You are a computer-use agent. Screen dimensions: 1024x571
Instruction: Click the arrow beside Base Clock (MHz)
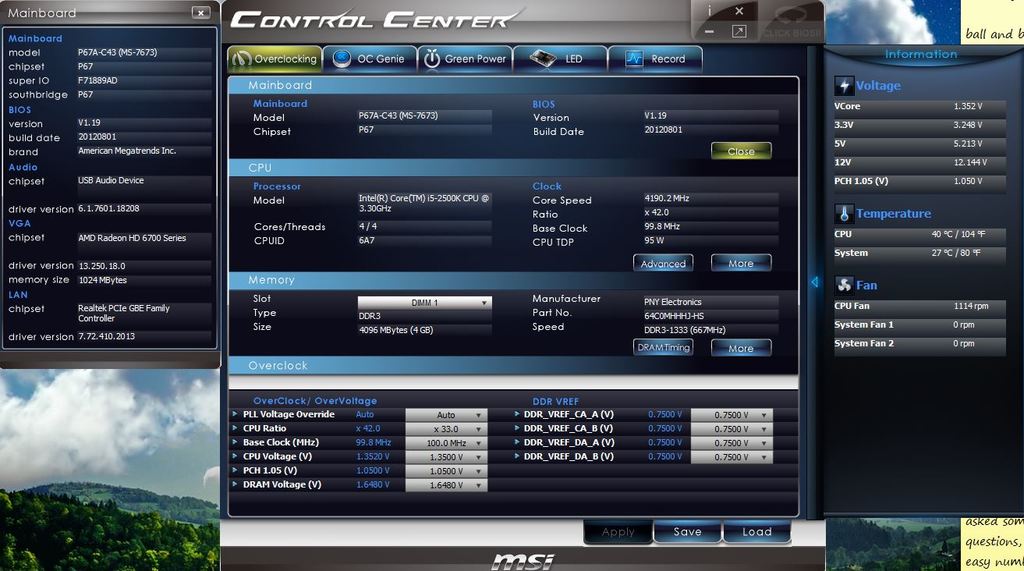coord(235,442)
